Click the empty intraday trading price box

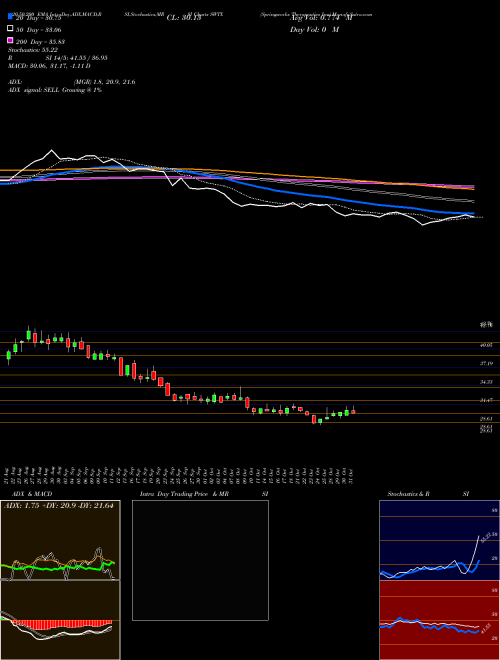pos(200,560)
